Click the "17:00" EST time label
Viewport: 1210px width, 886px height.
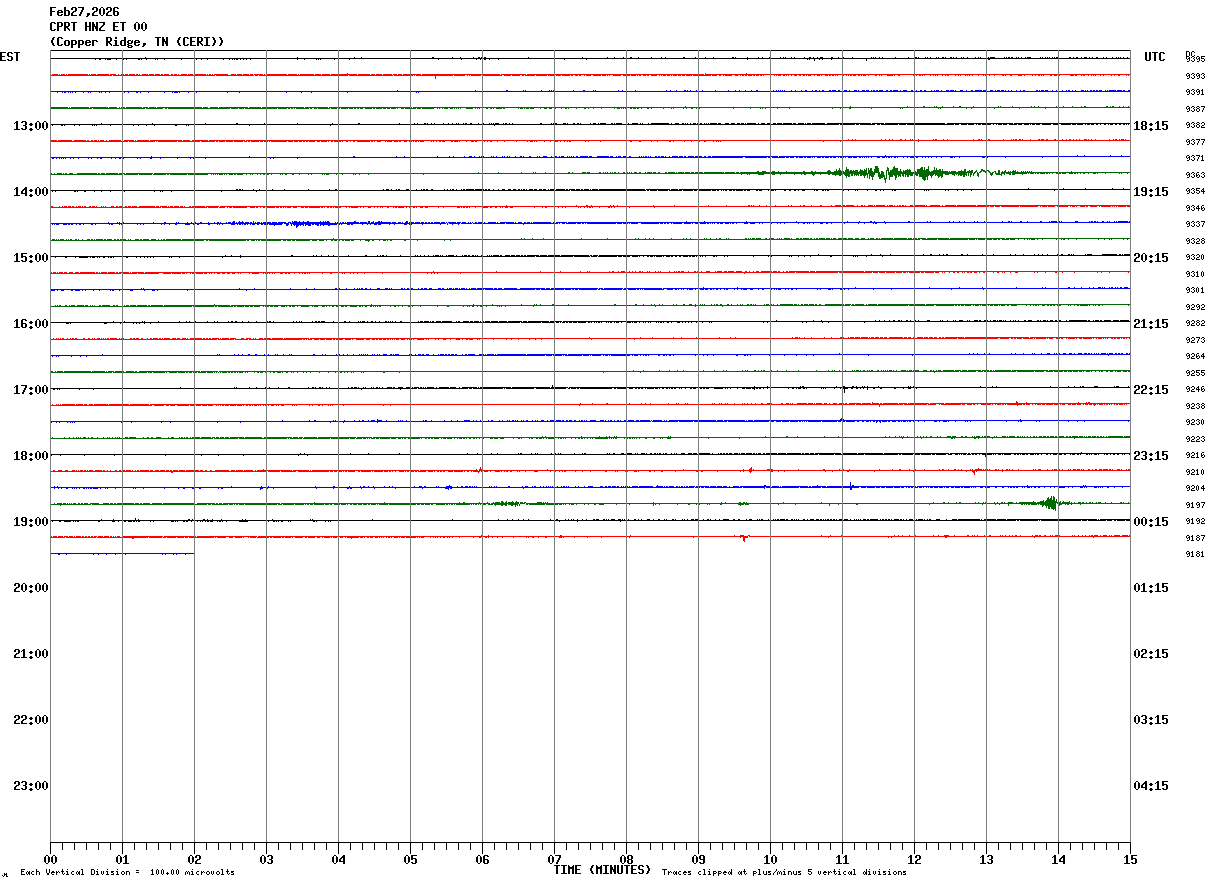tap(30, 390)
